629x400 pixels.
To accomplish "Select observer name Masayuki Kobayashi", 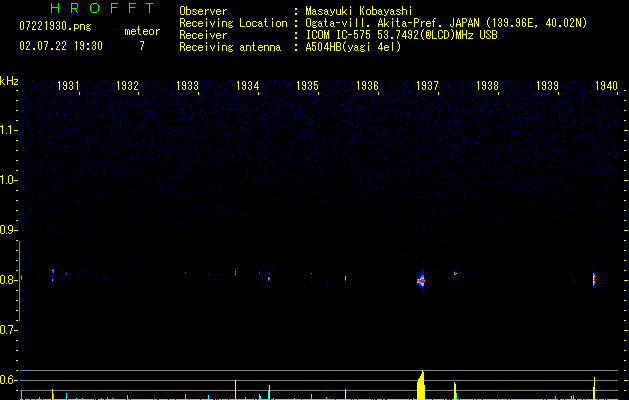I will [x=359, y=11].
